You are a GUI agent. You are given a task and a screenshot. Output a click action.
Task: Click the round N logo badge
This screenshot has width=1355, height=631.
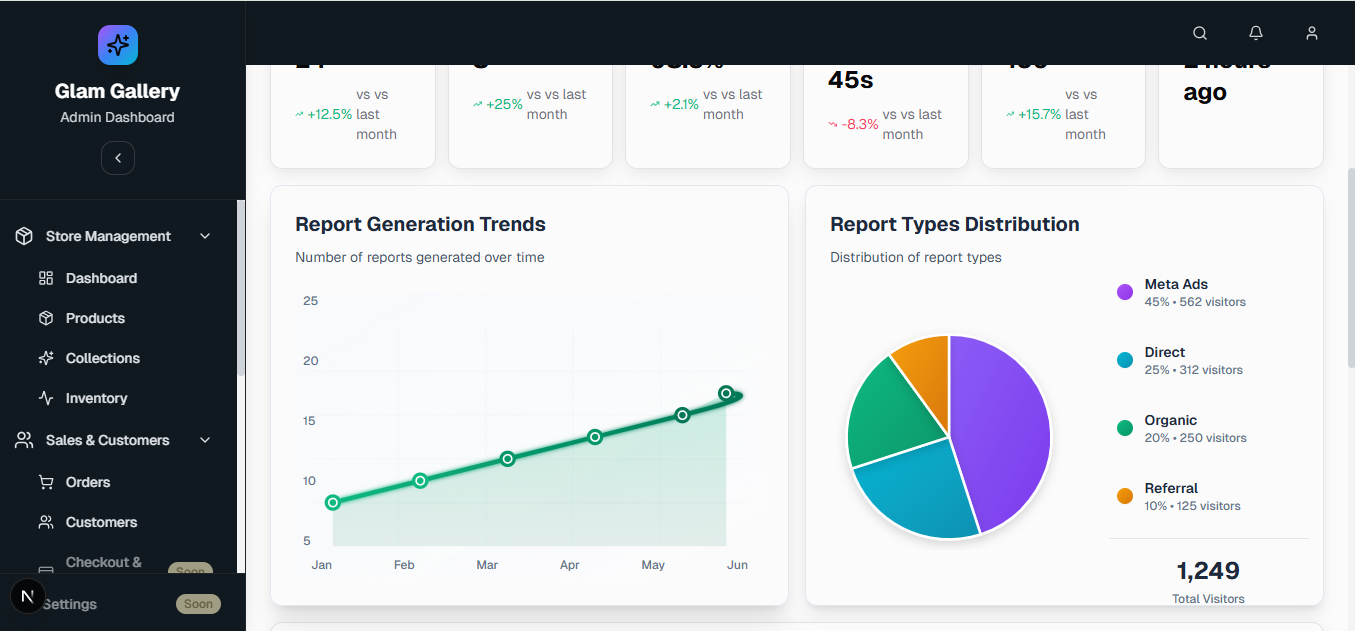pyautogui.click(x=27, y=596)
